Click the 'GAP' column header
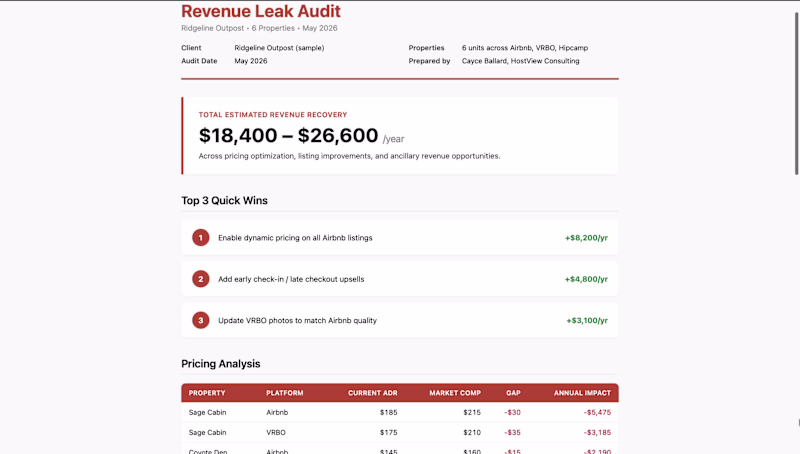 pos(513,393)
